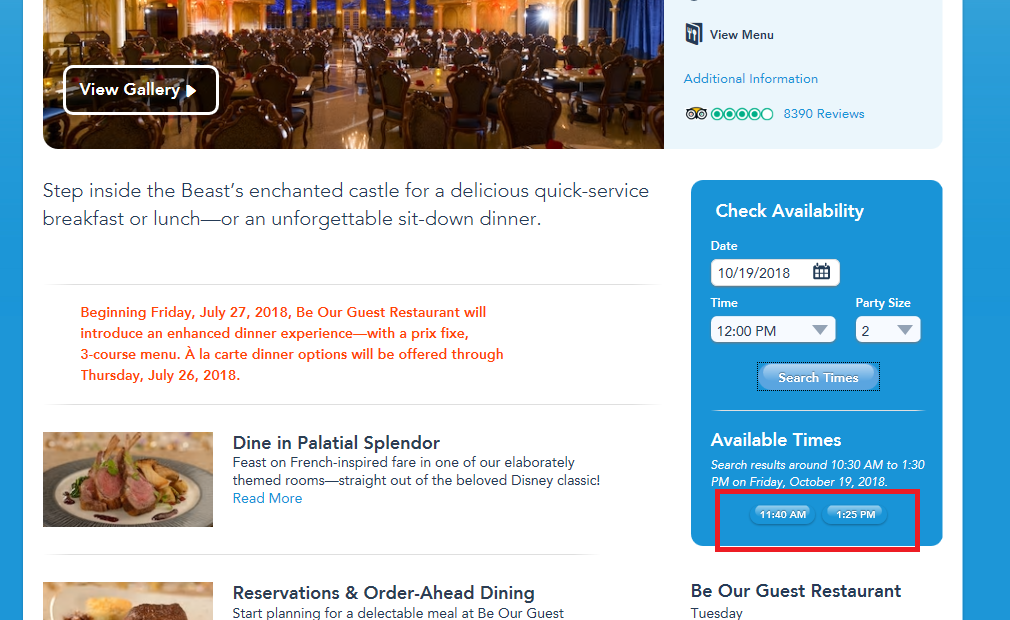Open the Read More link under Palatial Splendor
1010x620 pixels.
click(267, 498)
